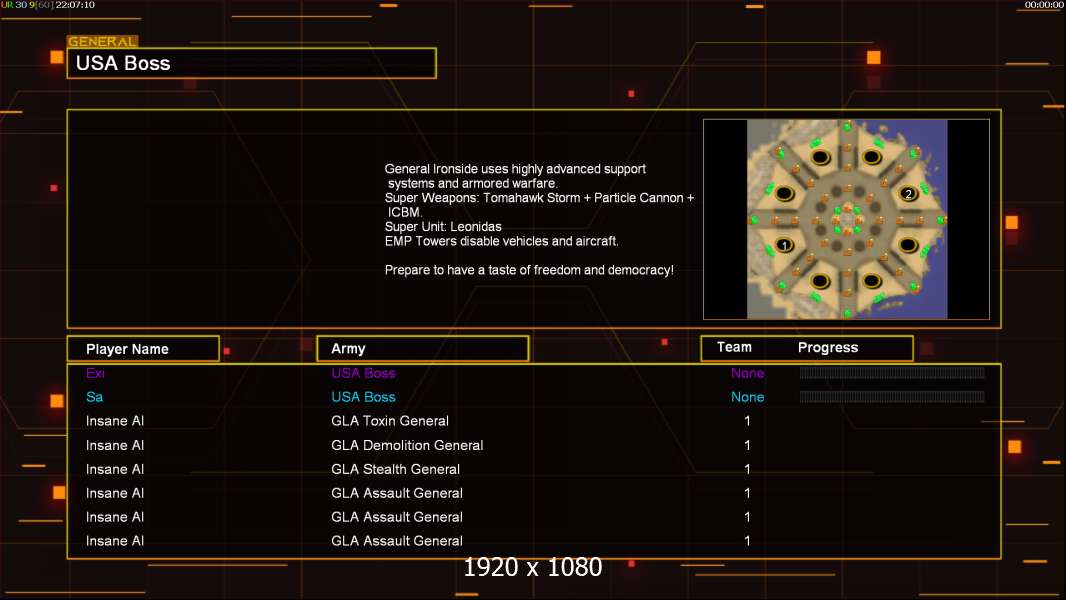Select player name Exi

(x=95, y=373)
